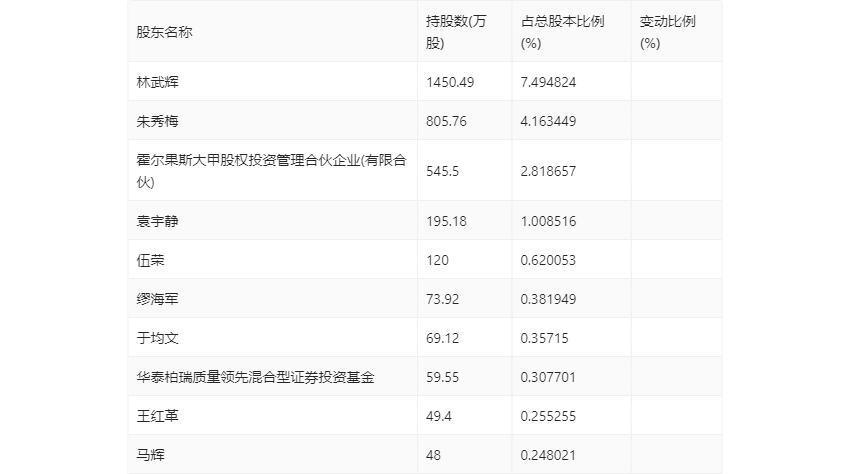Click percentage value 7.494824
This screenshot has width=850, height=474.
point(548,82)
